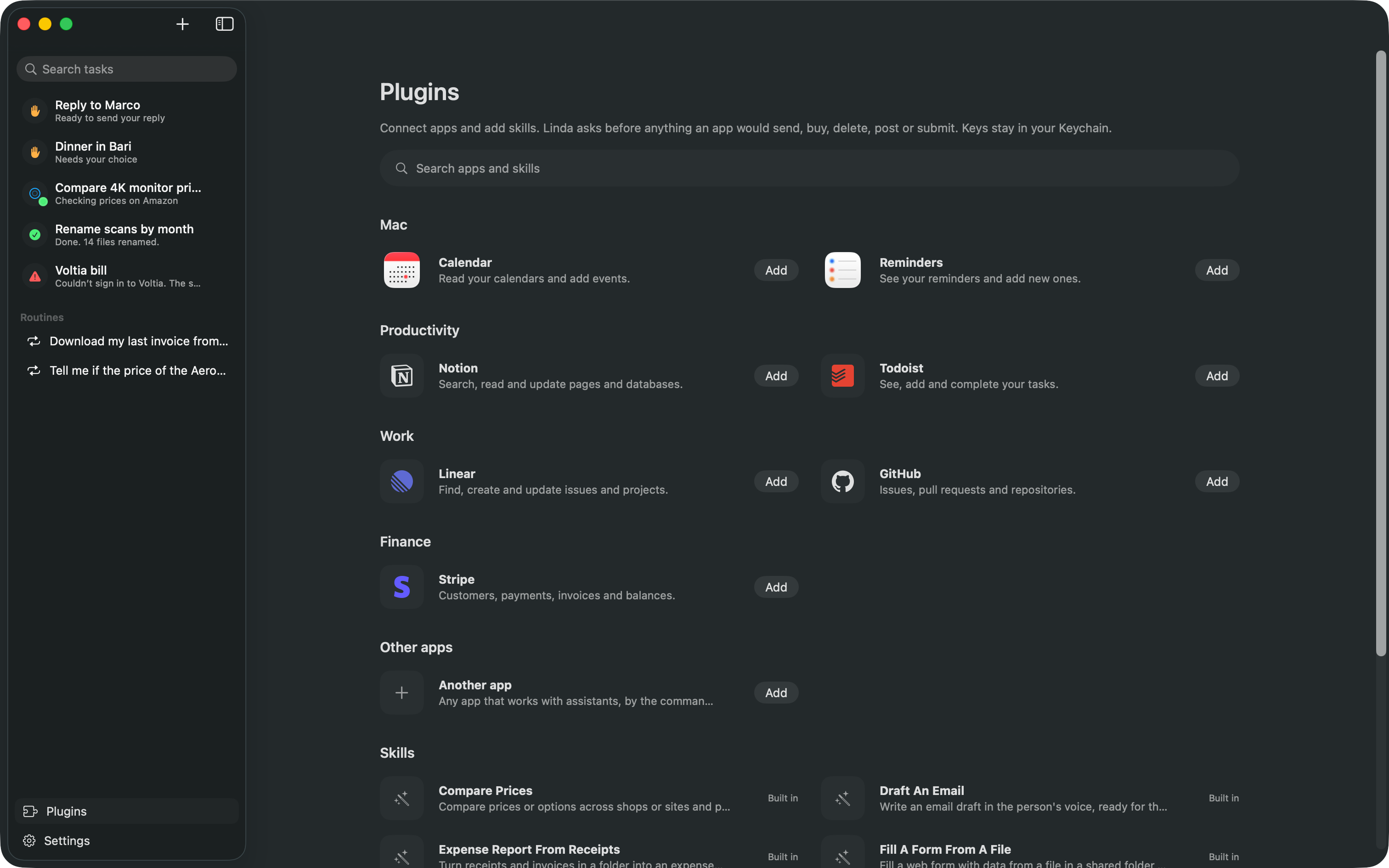Click the Compare Prices skill wand icon
This screenshot has width=1389, height=868.
tap(402, 799)
